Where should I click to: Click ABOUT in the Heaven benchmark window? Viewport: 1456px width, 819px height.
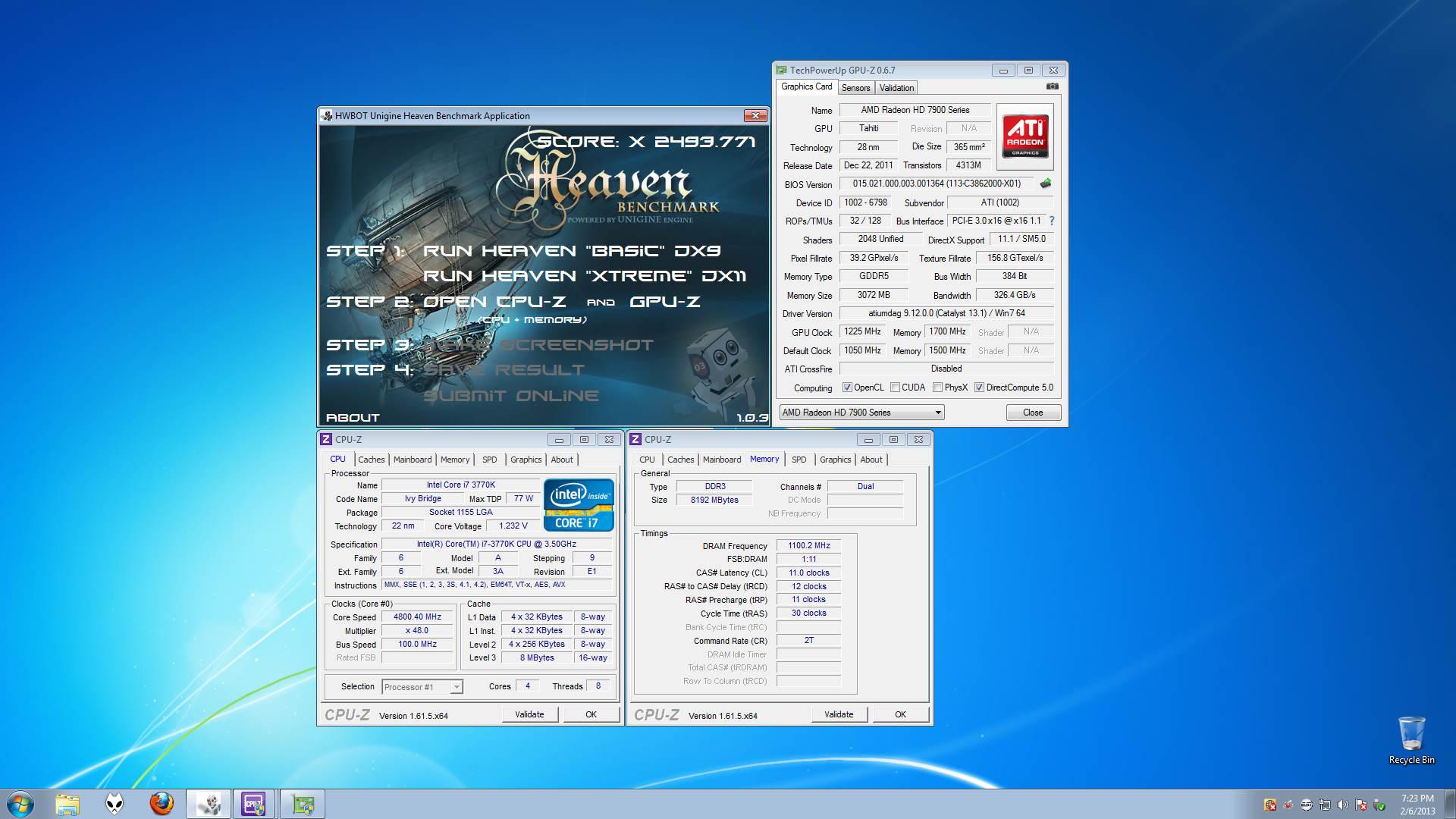coord(353,417)
